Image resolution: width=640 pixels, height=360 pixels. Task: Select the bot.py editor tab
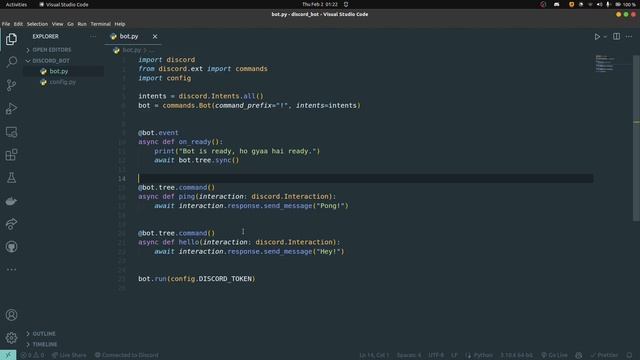click(x=133, y=36)
